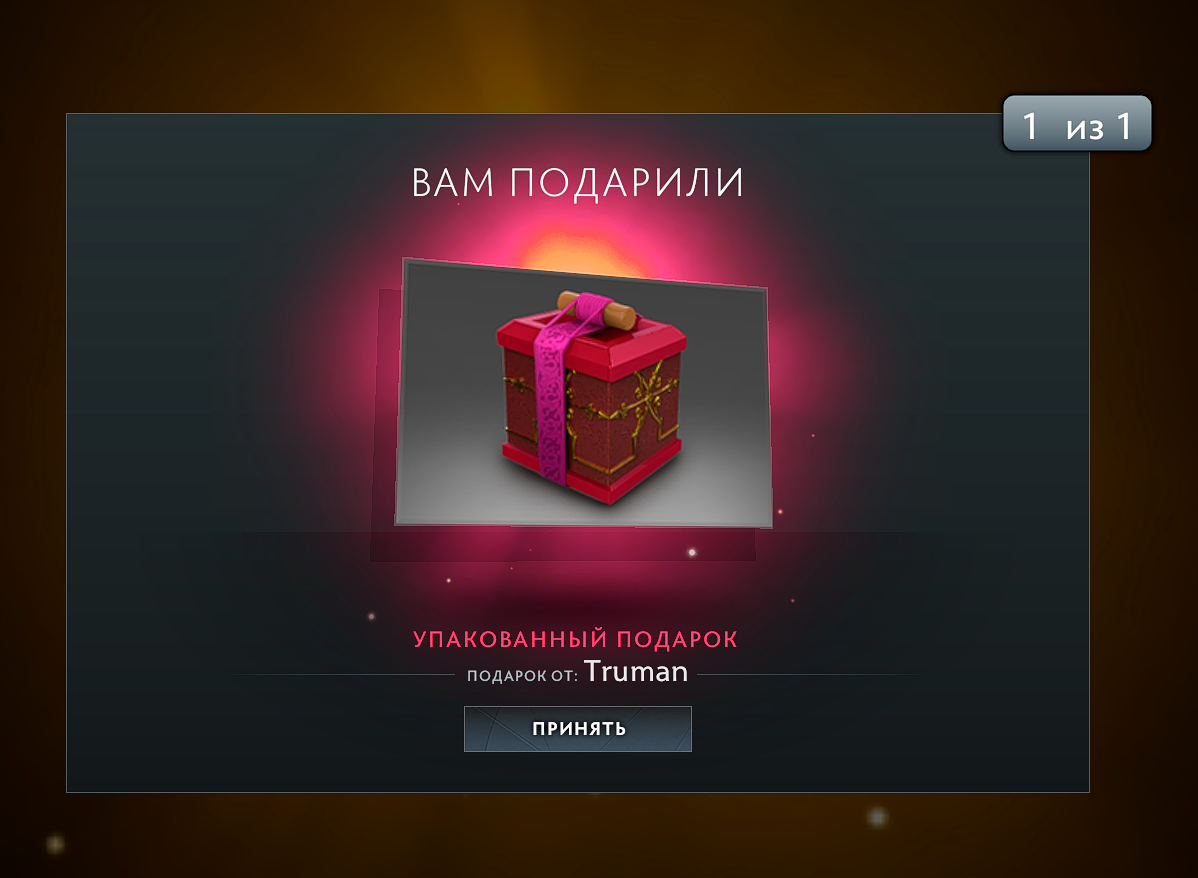This screenshot has height=878, width=1198.
Task: Click the blurry light orb at bottom right
Action: point(877,817)
